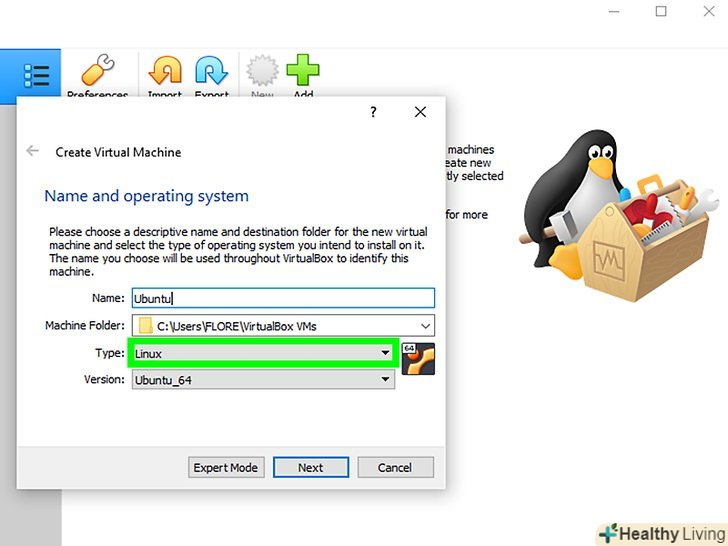Minimize the VirtualBox window
The width and height of the screenshot is (728, 546).
[614, 12]
